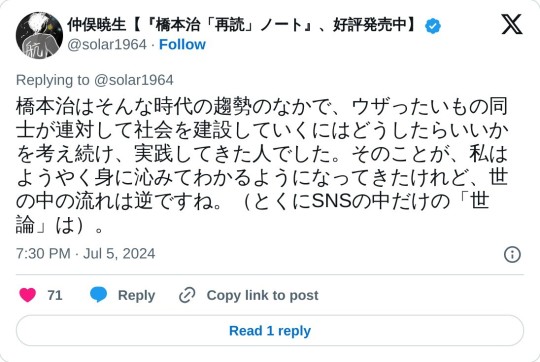This screenshot has width=540, height=362.
Task: Open the author's profile avatar
Action: point(39,35)
